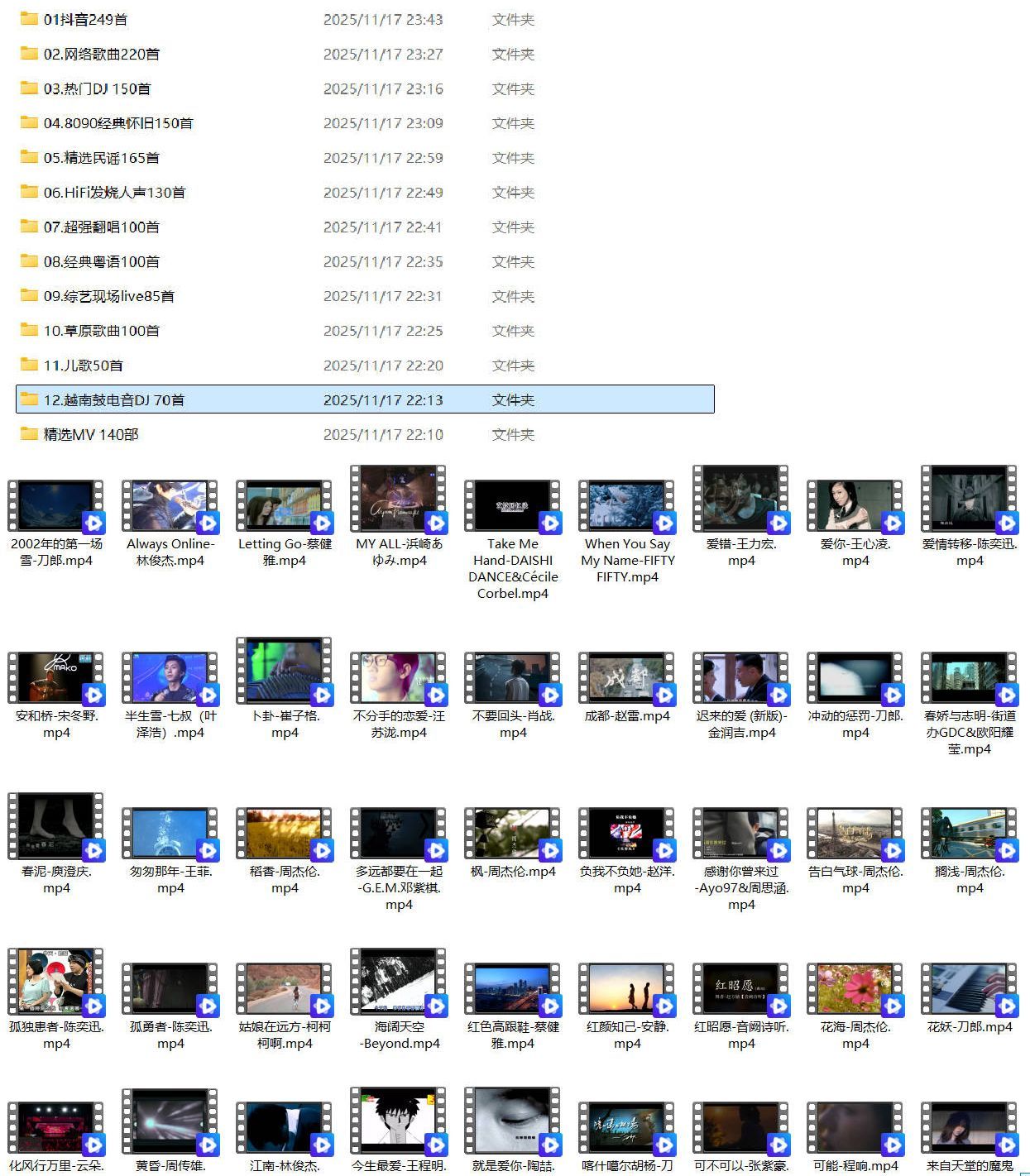Select highlighted 12.越南鼓电音DJ 70首 folder row
Viewport: 1030px width, 1176px height.
coord(364,399)
